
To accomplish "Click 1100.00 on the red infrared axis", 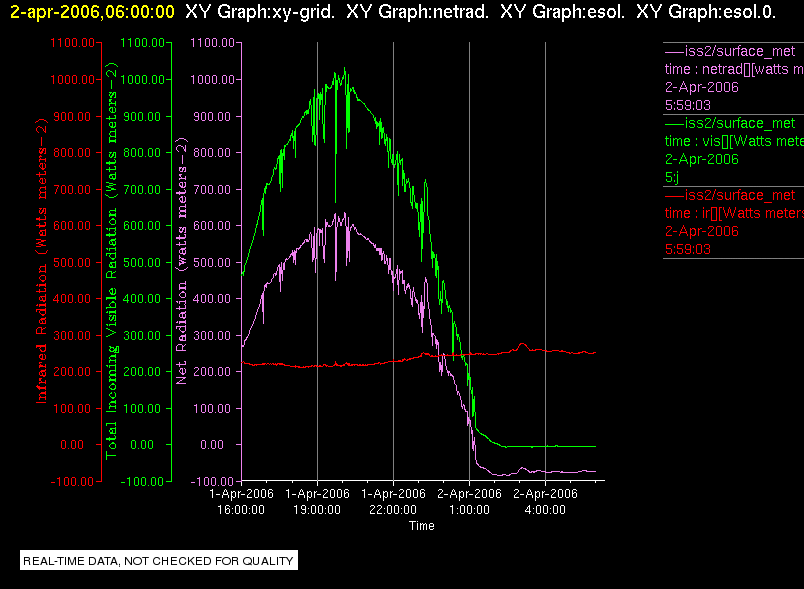I will coord(72,43).
